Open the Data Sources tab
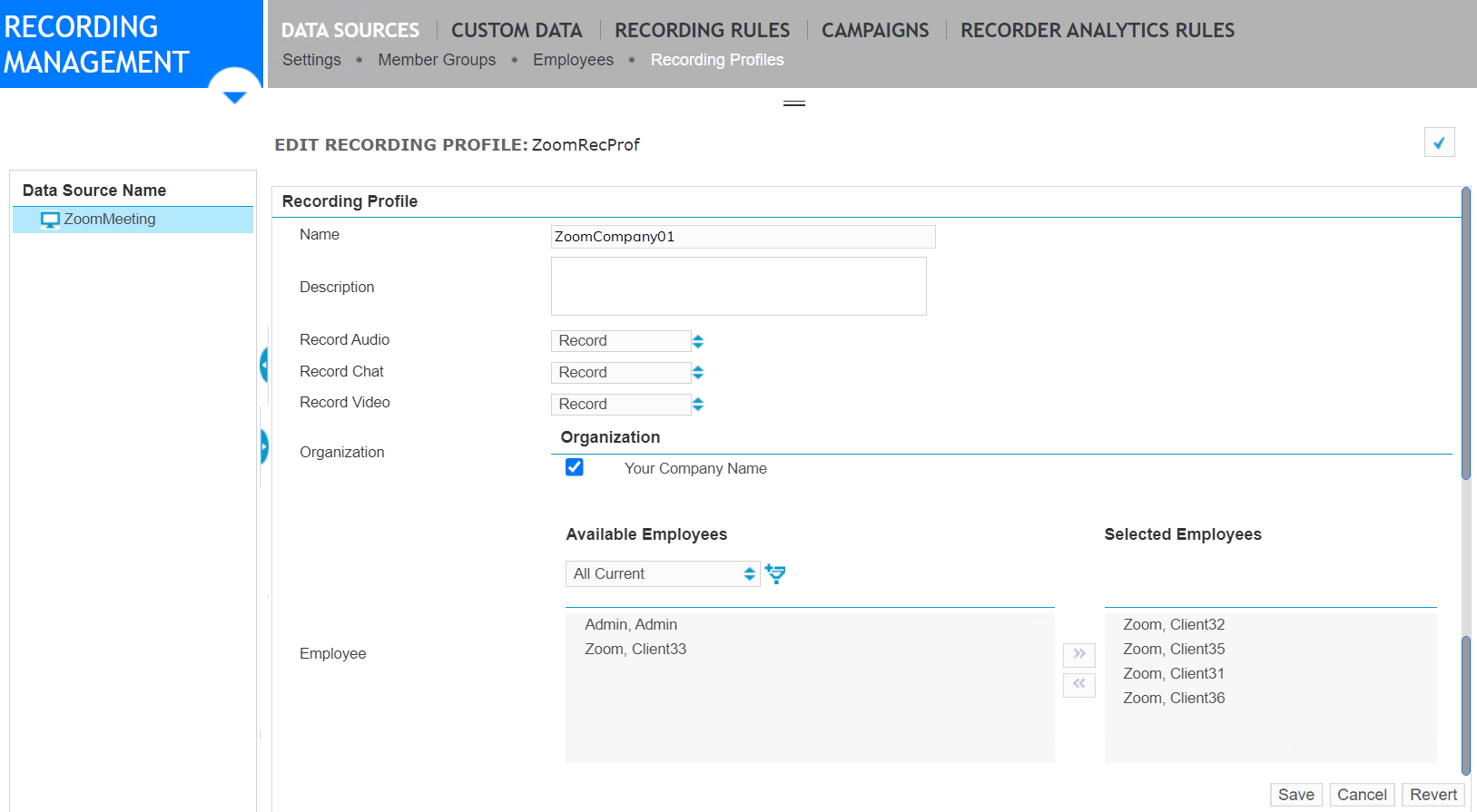The height and width of the screenshot is (812, 1477). click(x=350, y=30)
